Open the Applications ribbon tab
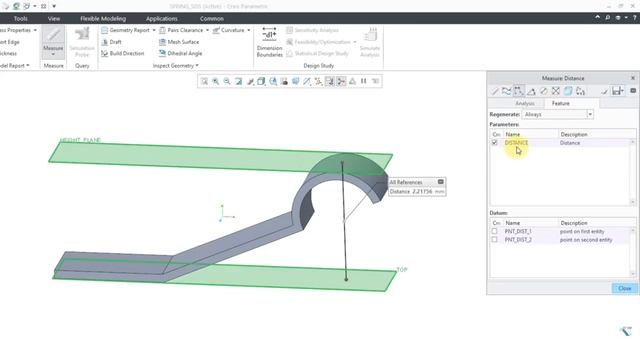640x360 pixels. [x=162, y=19]
